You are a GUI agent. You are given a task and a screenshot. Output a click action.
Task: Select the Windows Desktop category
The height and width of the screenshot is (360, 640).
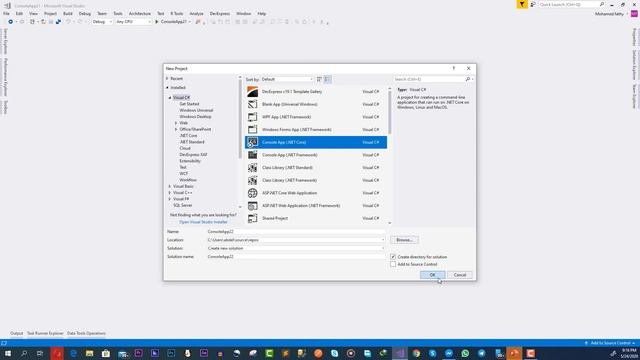click(196, 117)
